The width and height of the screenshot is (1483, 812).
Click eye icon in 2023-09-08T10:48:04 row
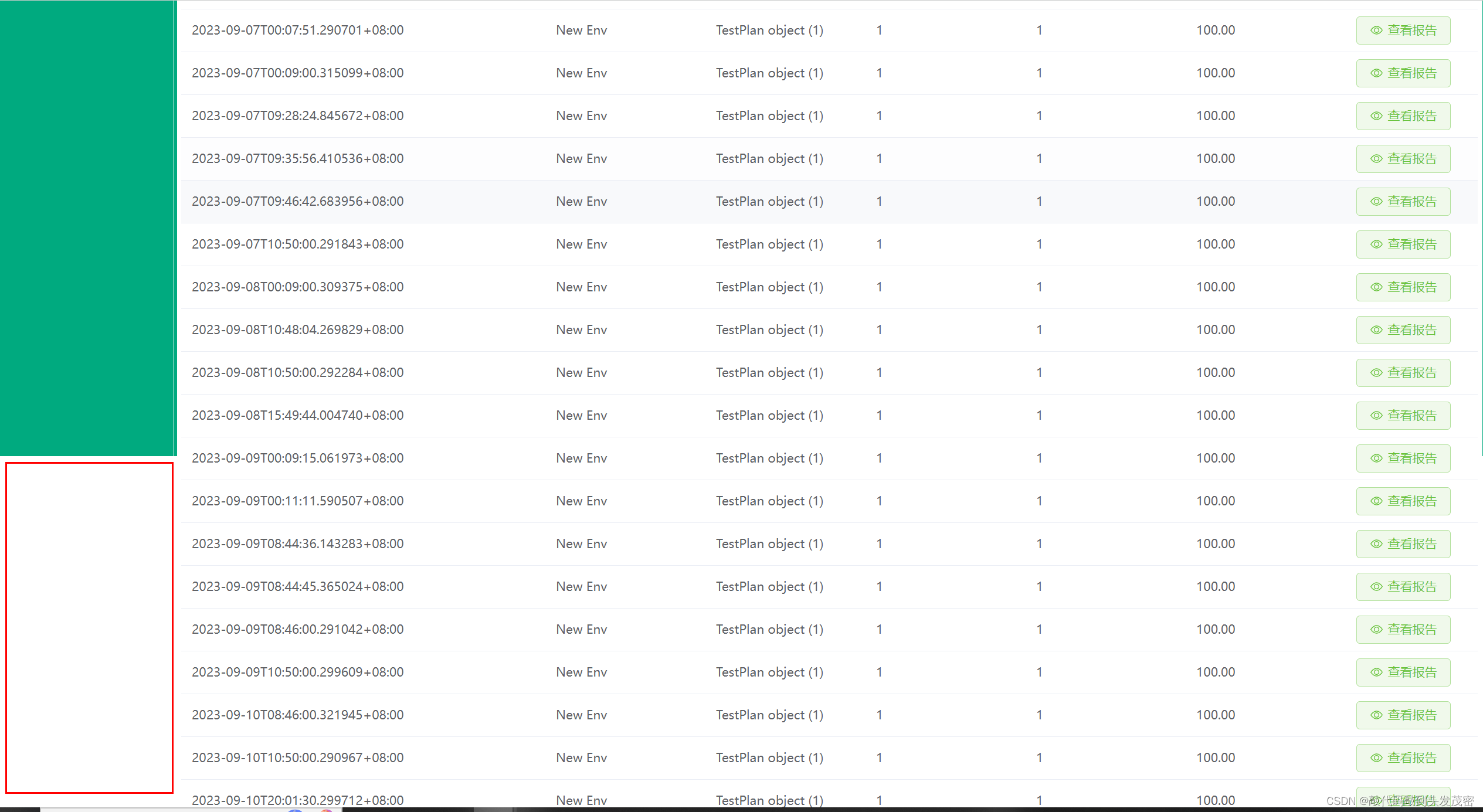pos(1376,330)
